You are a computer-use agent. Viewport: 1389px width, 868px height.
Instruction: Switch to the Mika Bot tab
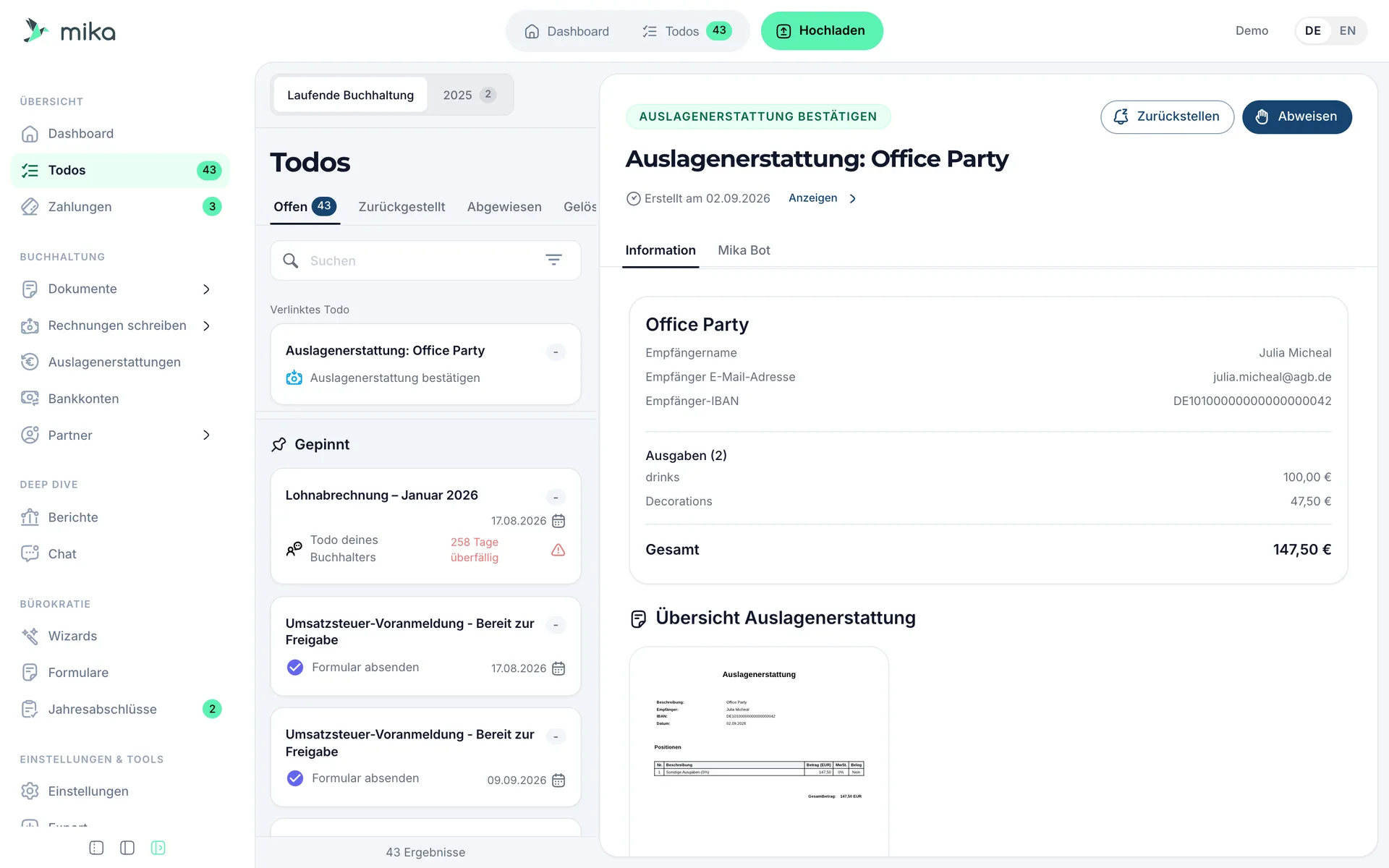[744, 250]
